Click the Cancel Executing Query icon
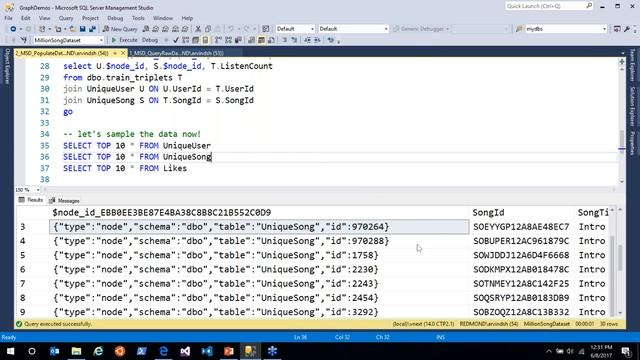 (166, 40)
